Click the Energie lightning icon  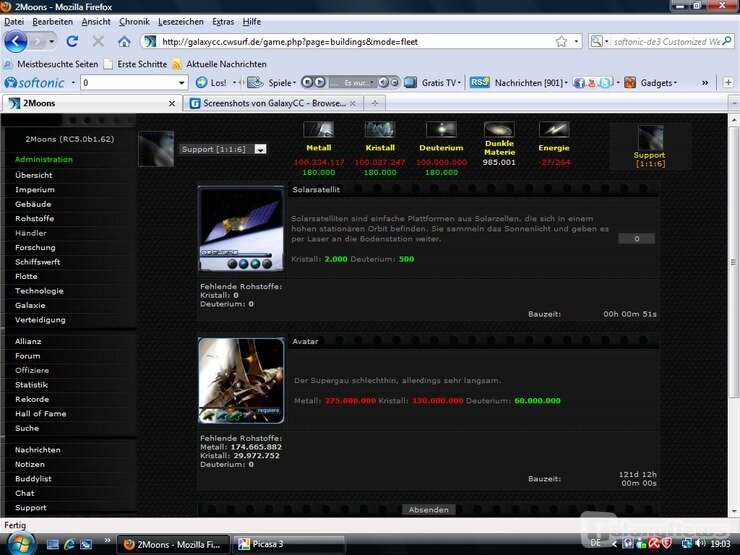coord(554,129)
